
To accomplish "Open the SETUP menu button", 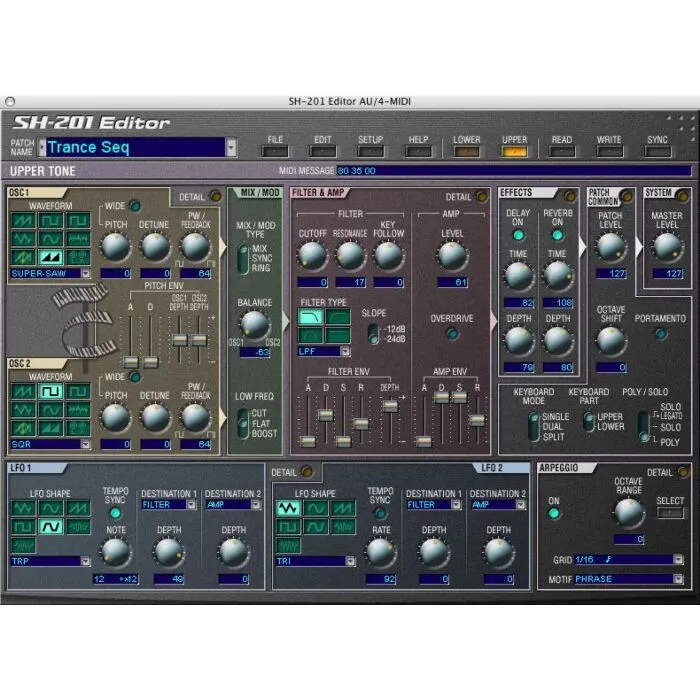I will click(370, 152).
